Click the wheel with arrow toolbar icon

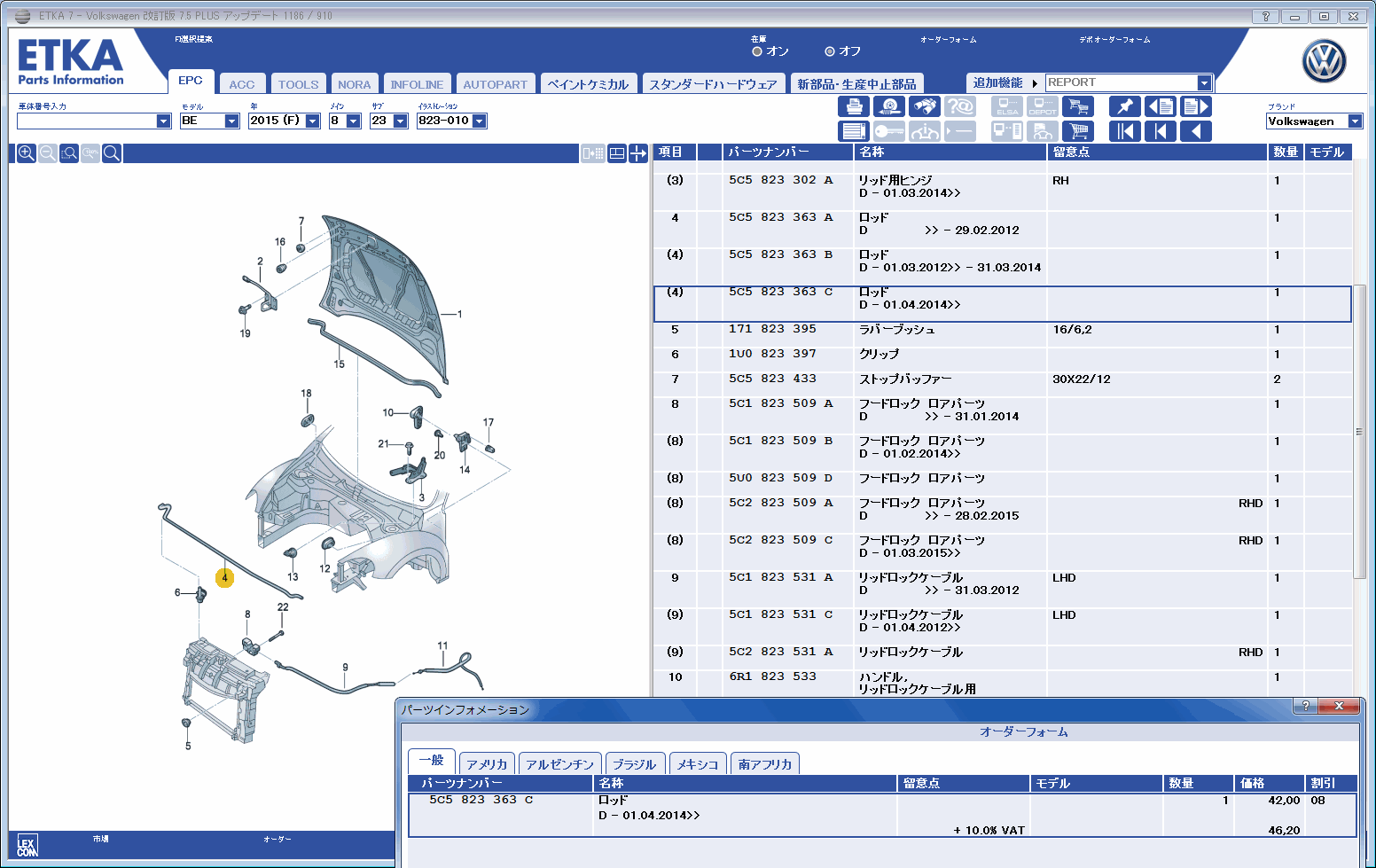[x=888, y=106]
